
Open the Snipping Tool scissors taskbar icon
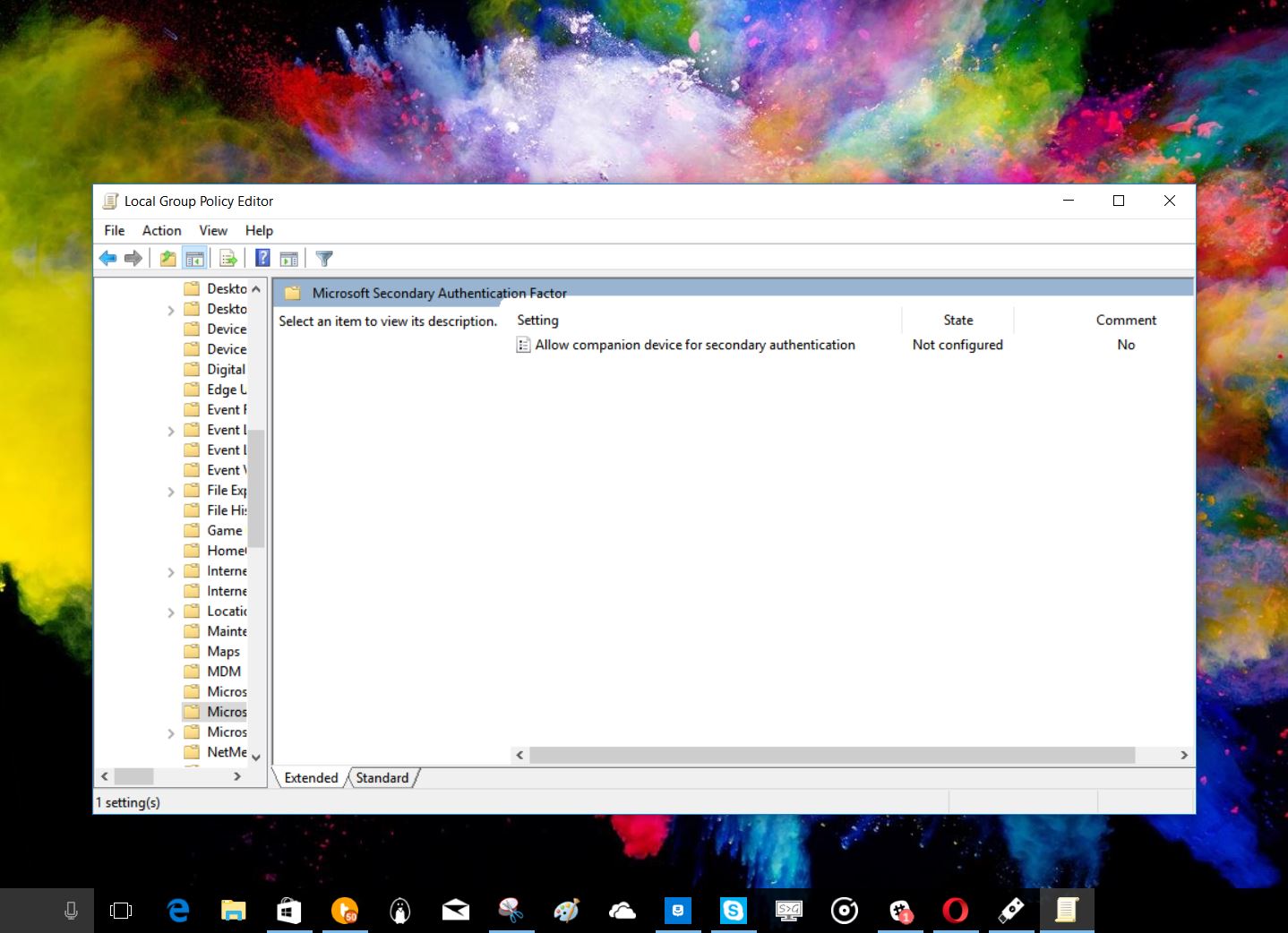click(511, 911)
